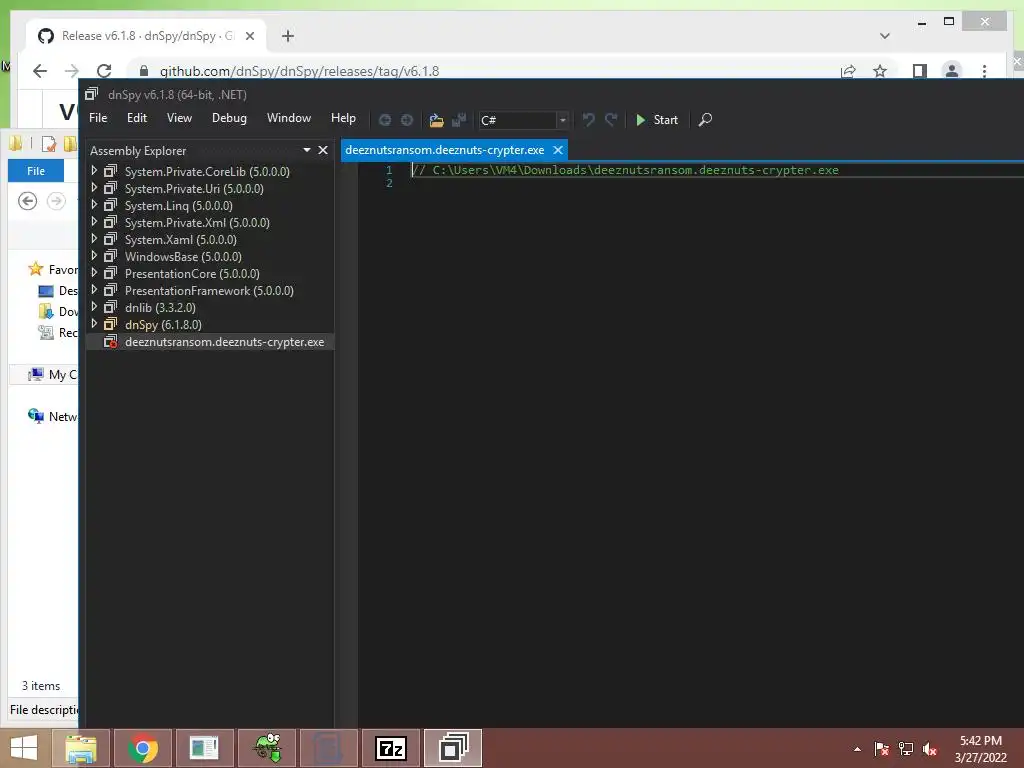Open the Windows Start button

[x=24, y=748]
